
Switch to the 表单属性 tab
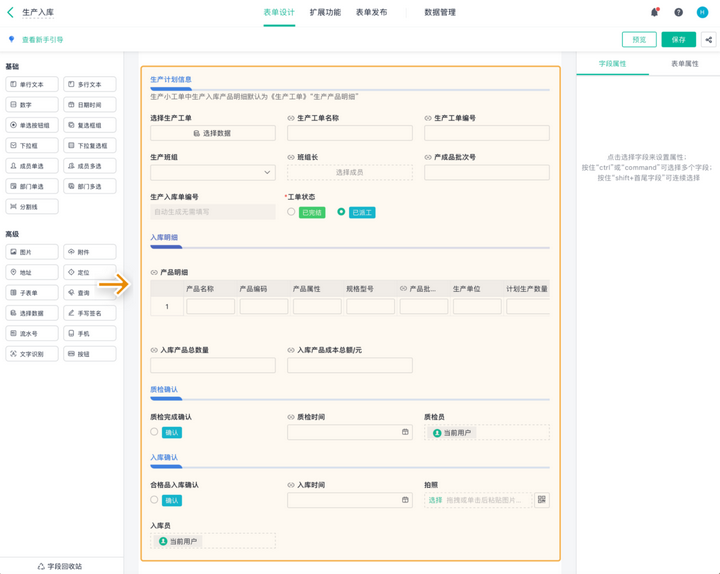[684, 64]
